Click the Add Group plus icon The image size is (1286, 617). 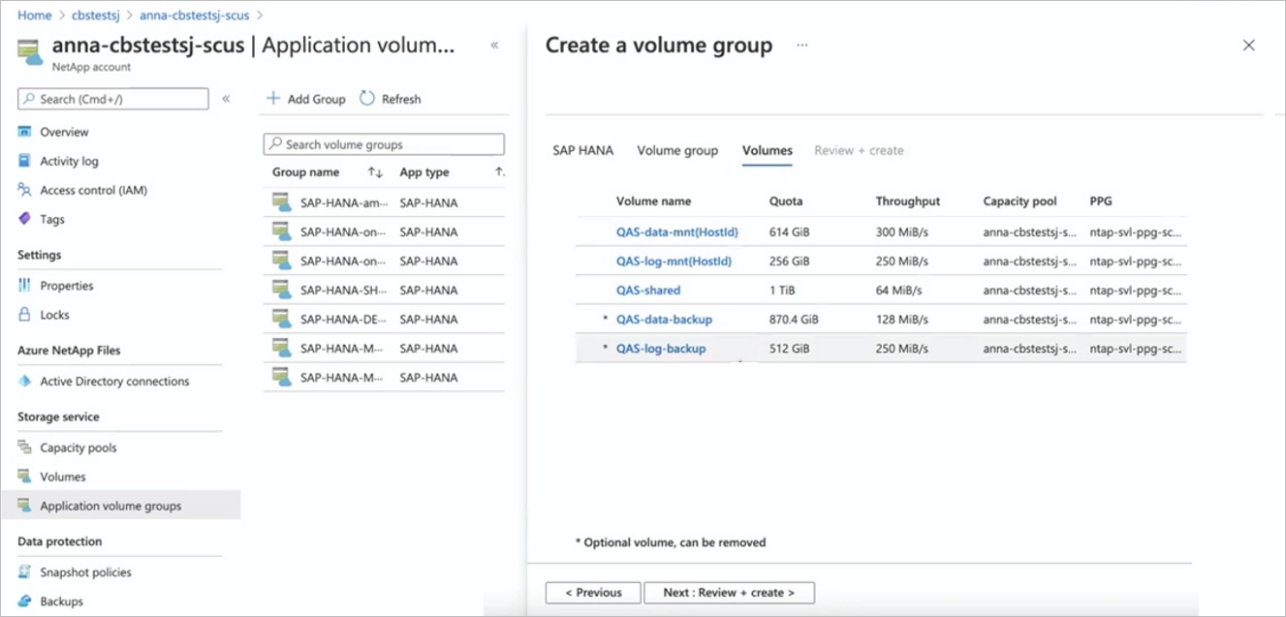click(273, 98)
